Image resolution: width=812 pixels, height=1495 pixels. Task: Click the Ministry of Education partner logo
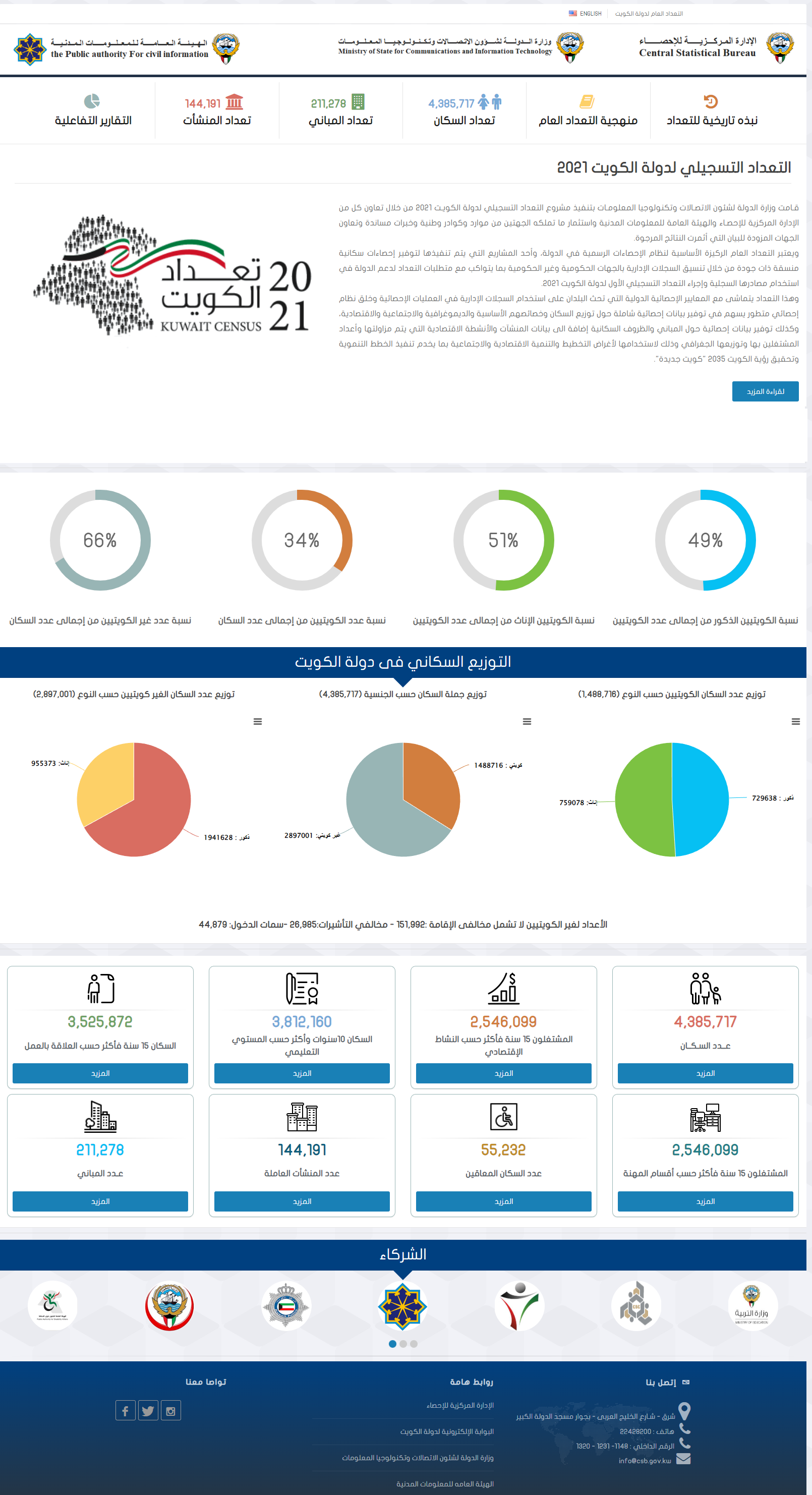(751, 1306)
